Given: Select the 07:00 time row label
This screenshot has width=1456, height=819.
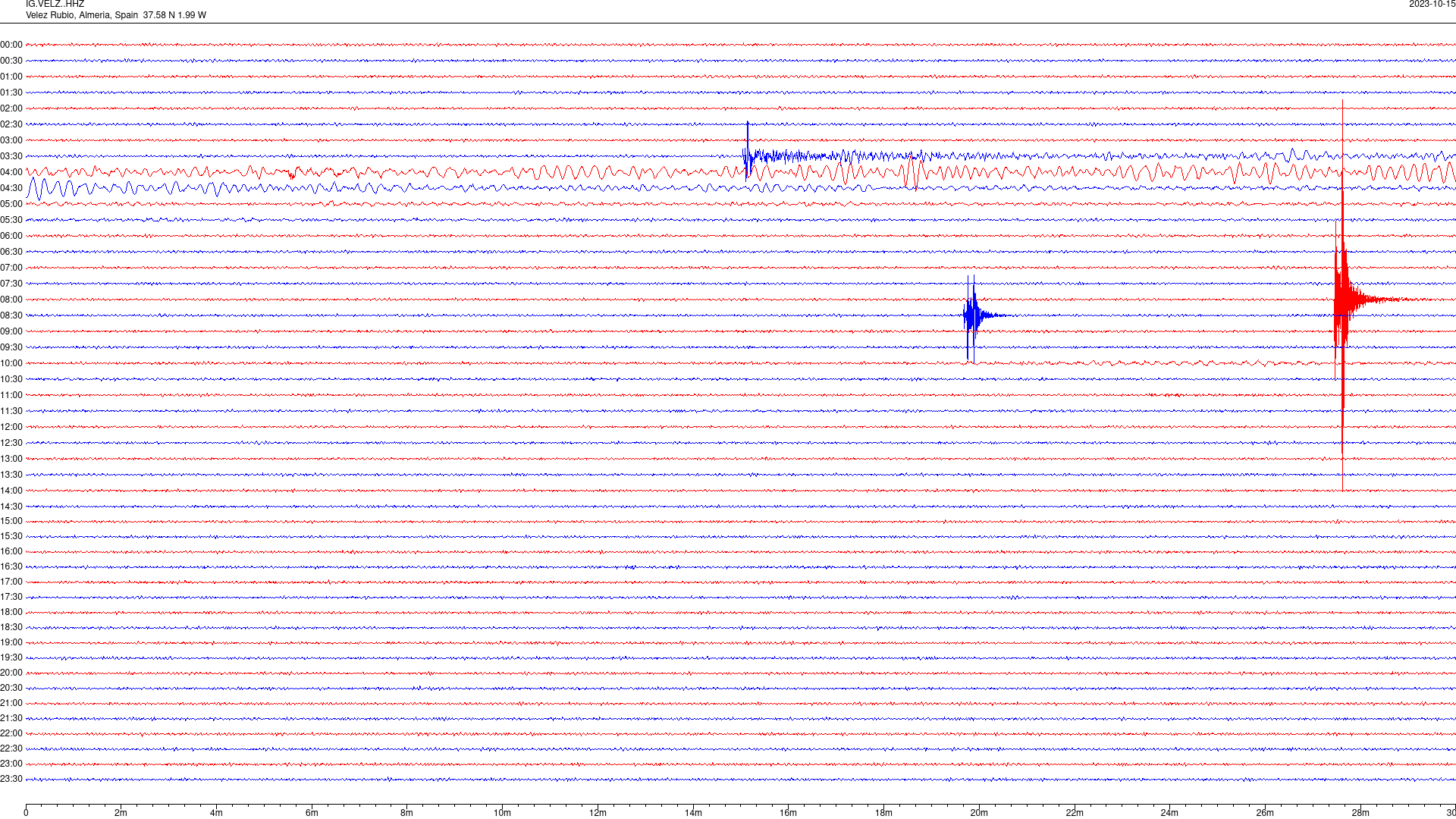Looking at the screenshot, I should pos(11,268).
